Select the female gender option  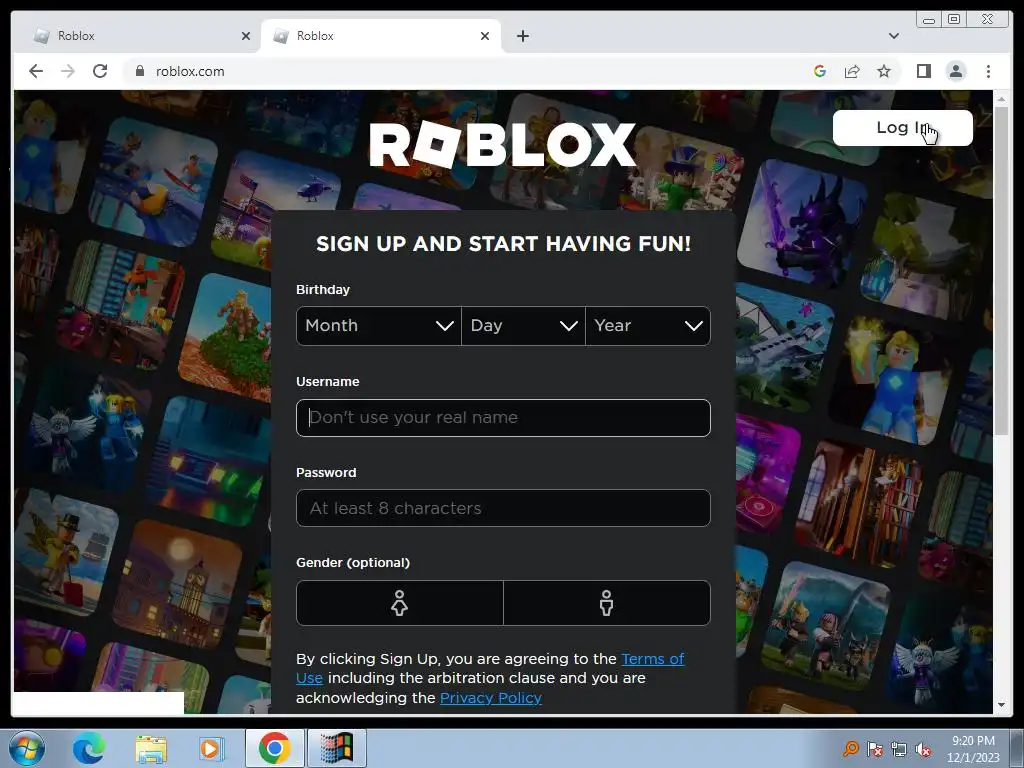tap(400, 603)
